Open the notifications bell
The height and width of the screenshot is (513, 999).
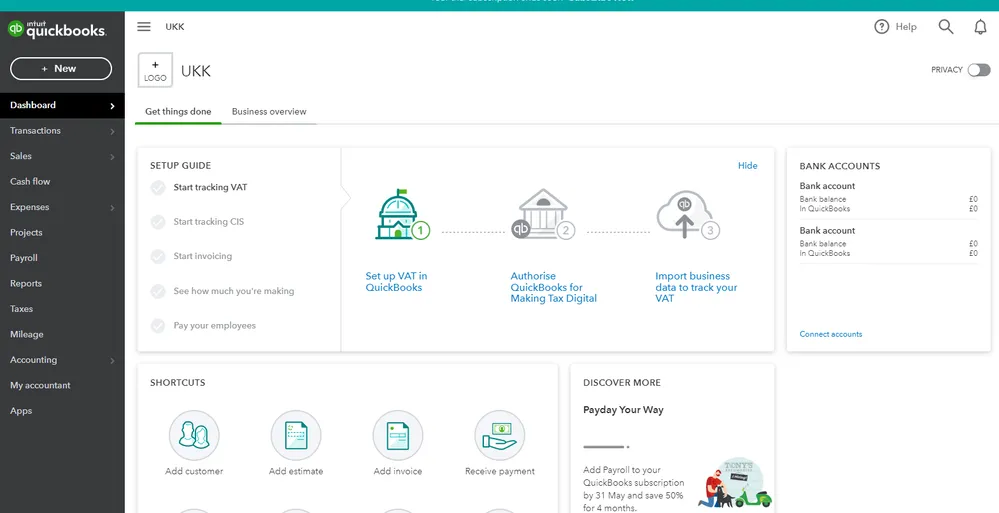click(x=980, y=27)
